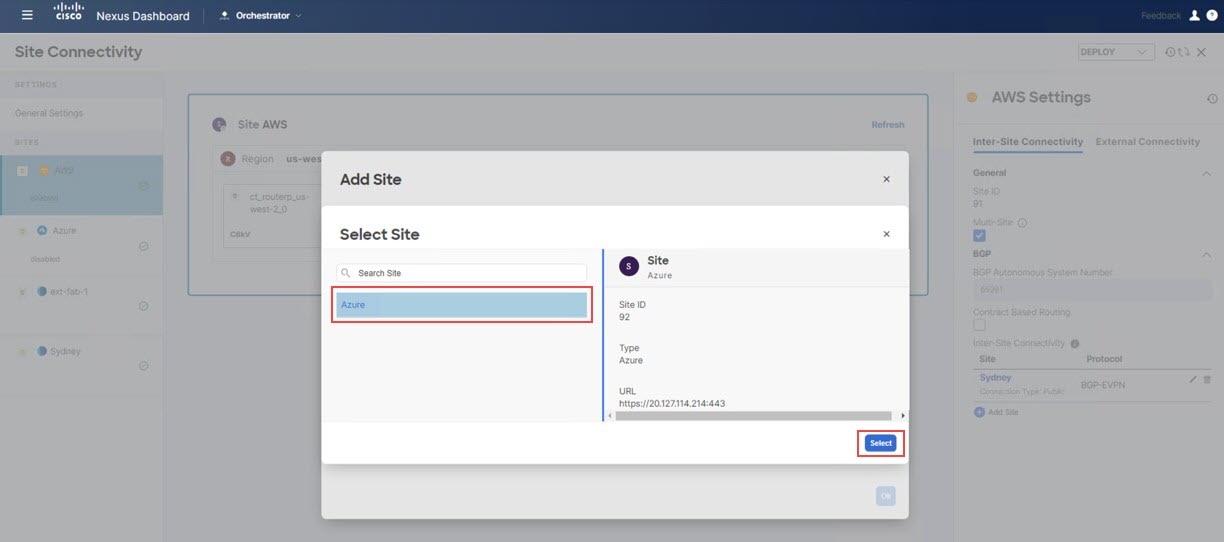Switch to Inter-Site Connectivity tab
This screenshot has width=1224, height=542.
coord(1028,142)
